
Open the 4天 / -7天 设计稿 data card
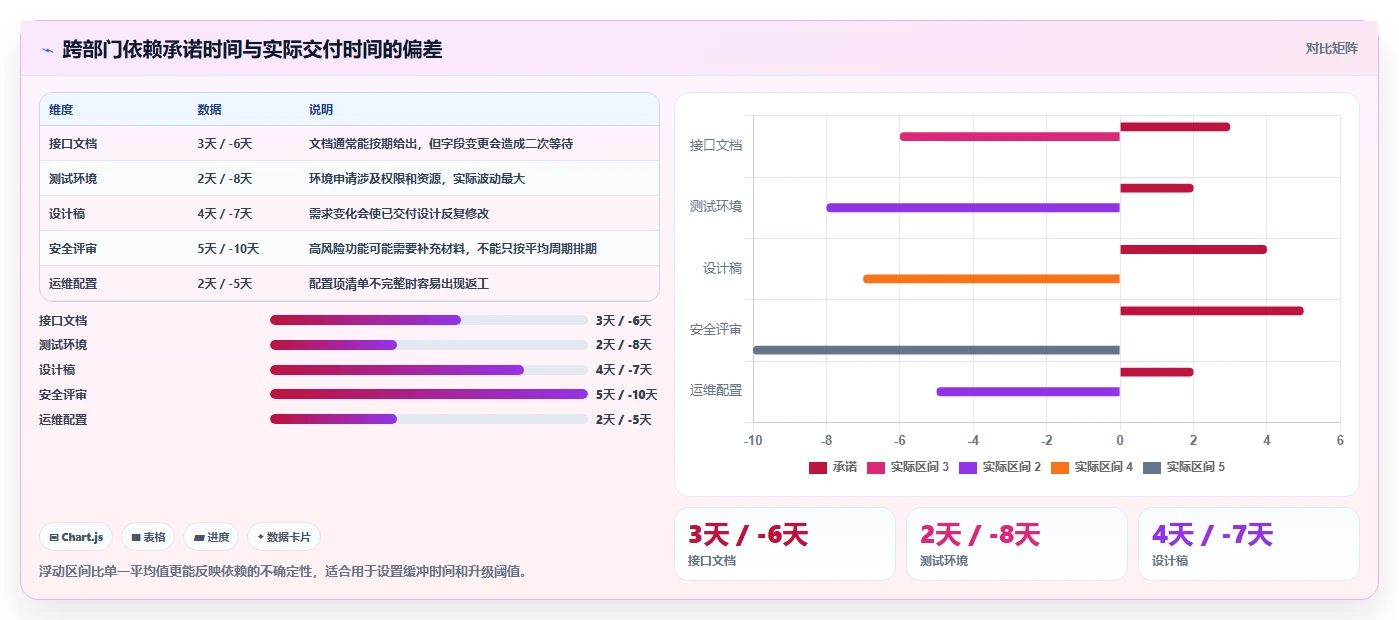coord(1249,544)
